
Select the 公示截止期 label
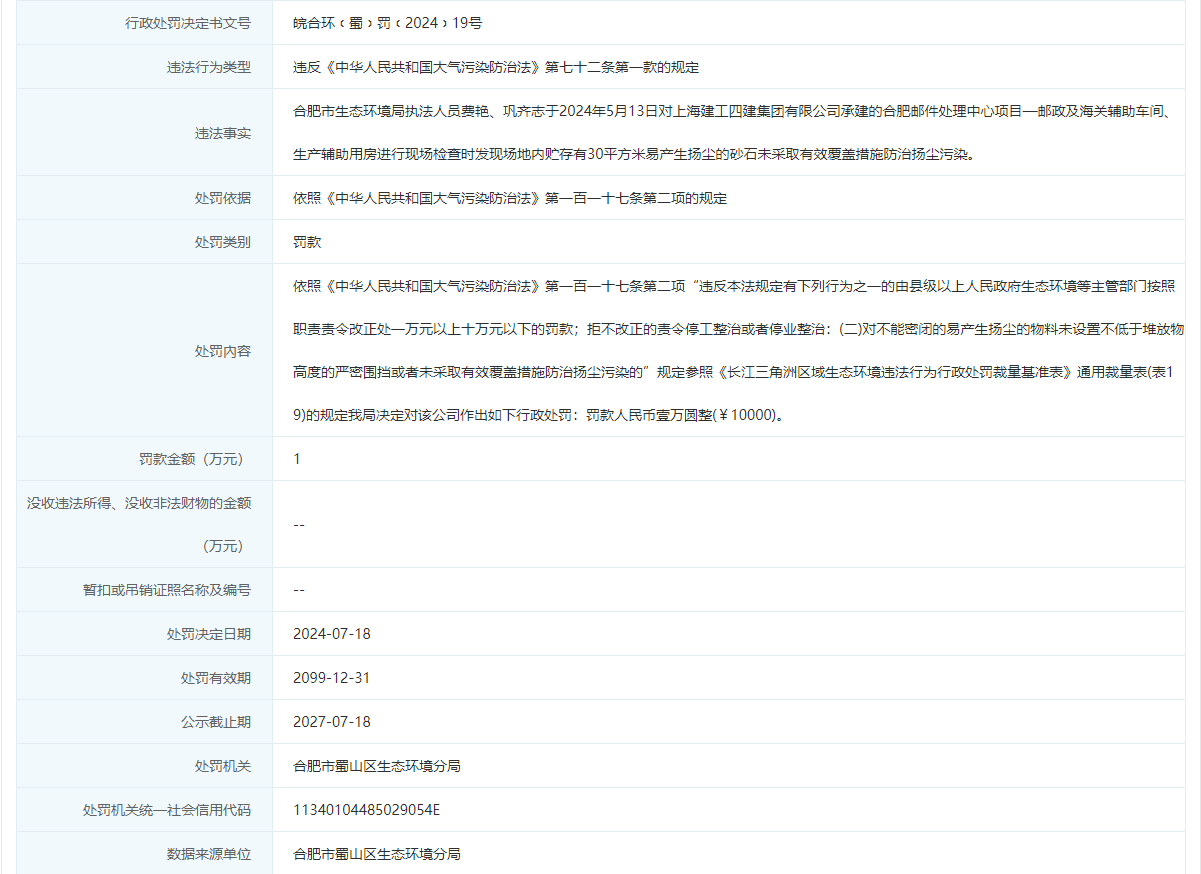coord(216,722)
